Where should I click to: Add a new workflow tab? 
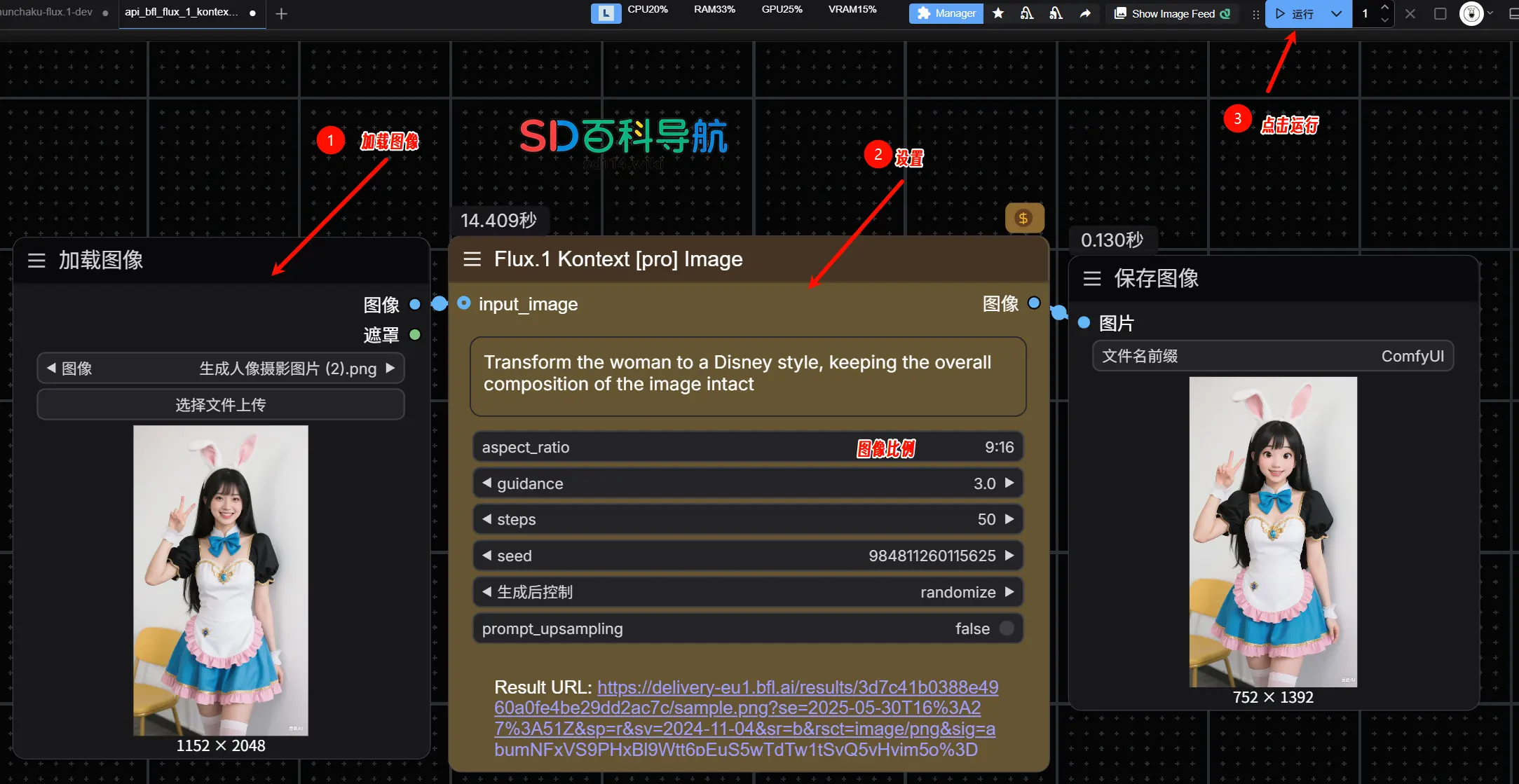pos(282,13)
